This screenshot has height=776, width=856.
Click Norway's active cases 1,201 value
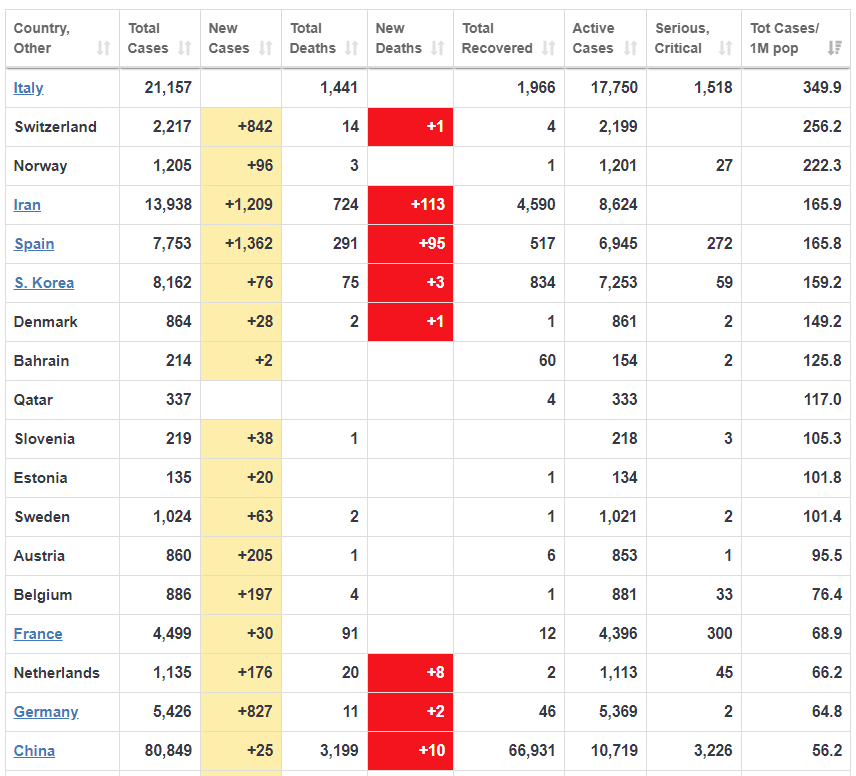tap(618, 166)
